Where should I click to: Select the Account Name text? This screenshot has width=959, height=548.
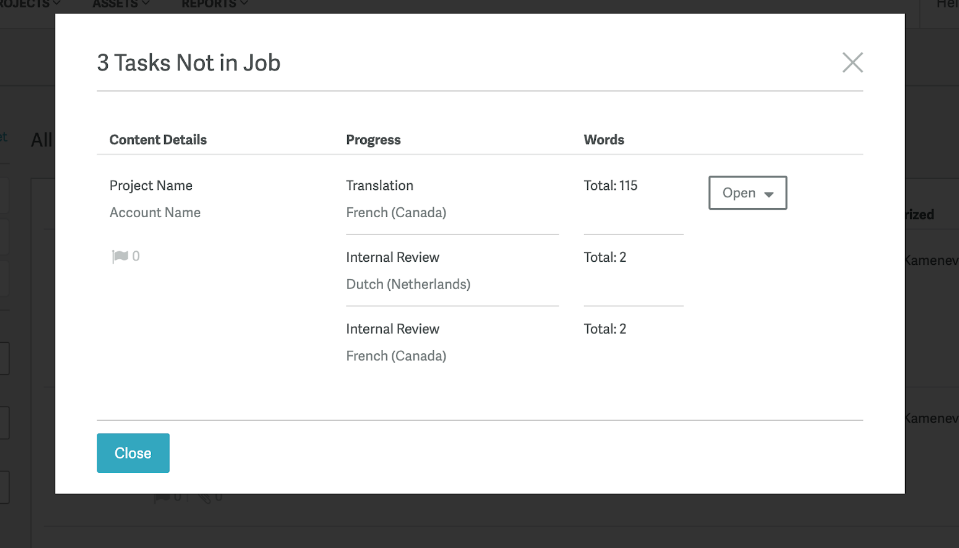pos(155,212)
